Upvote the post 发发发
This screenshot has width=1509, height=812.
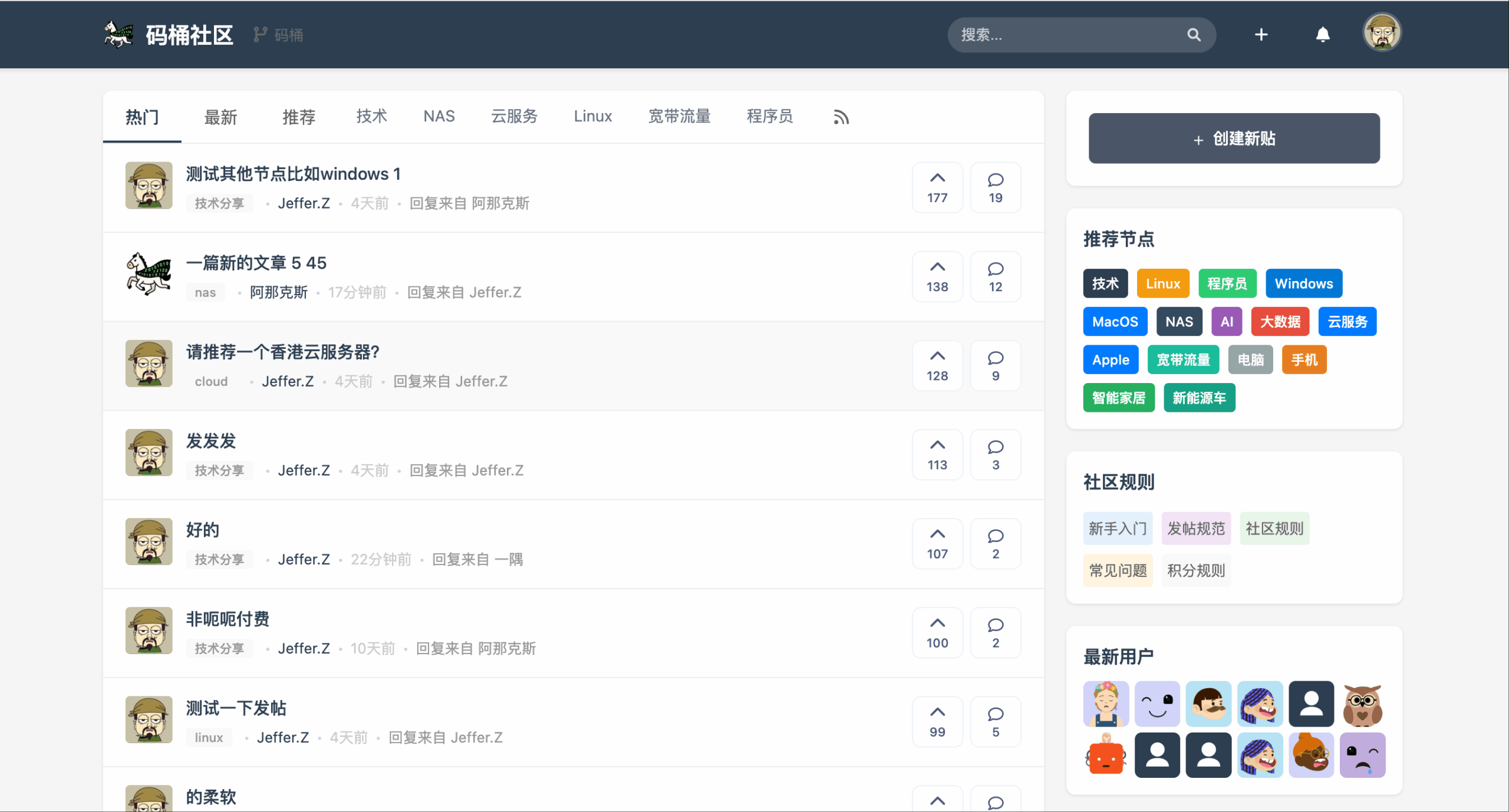[x=937, y=454]
